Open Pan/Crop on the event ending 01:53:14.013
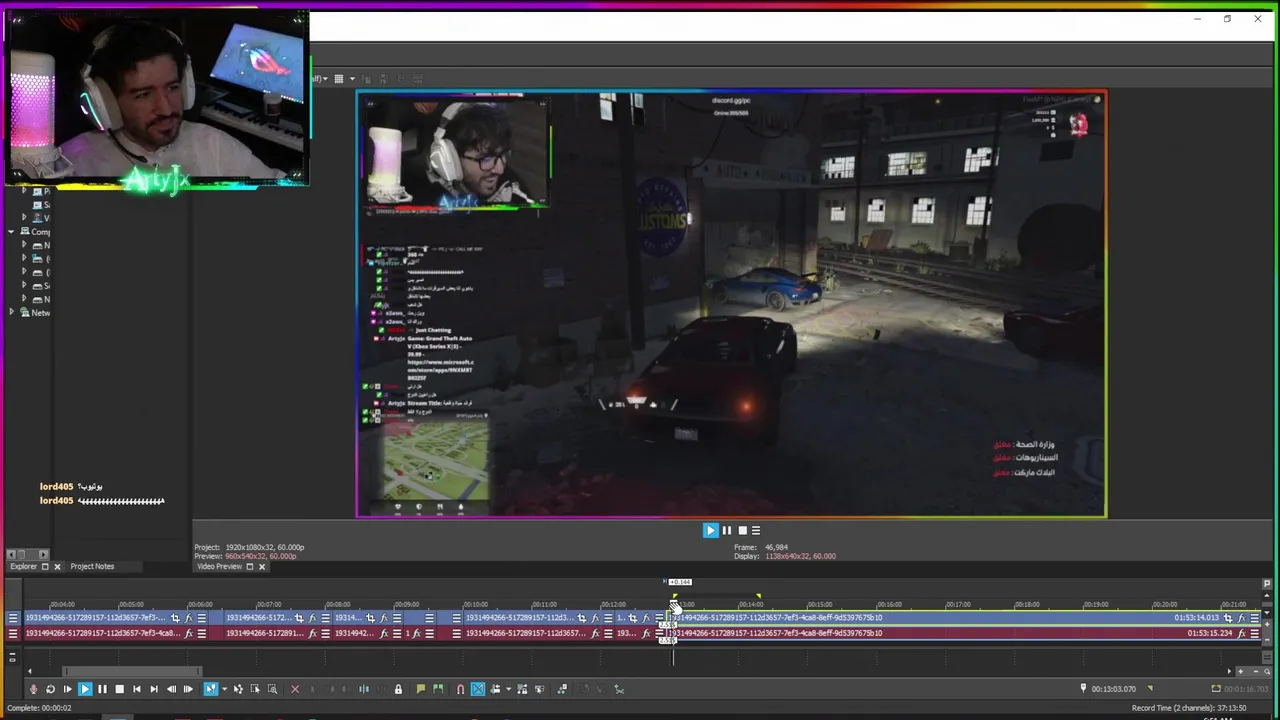1280x720 pixels. 1228,618
